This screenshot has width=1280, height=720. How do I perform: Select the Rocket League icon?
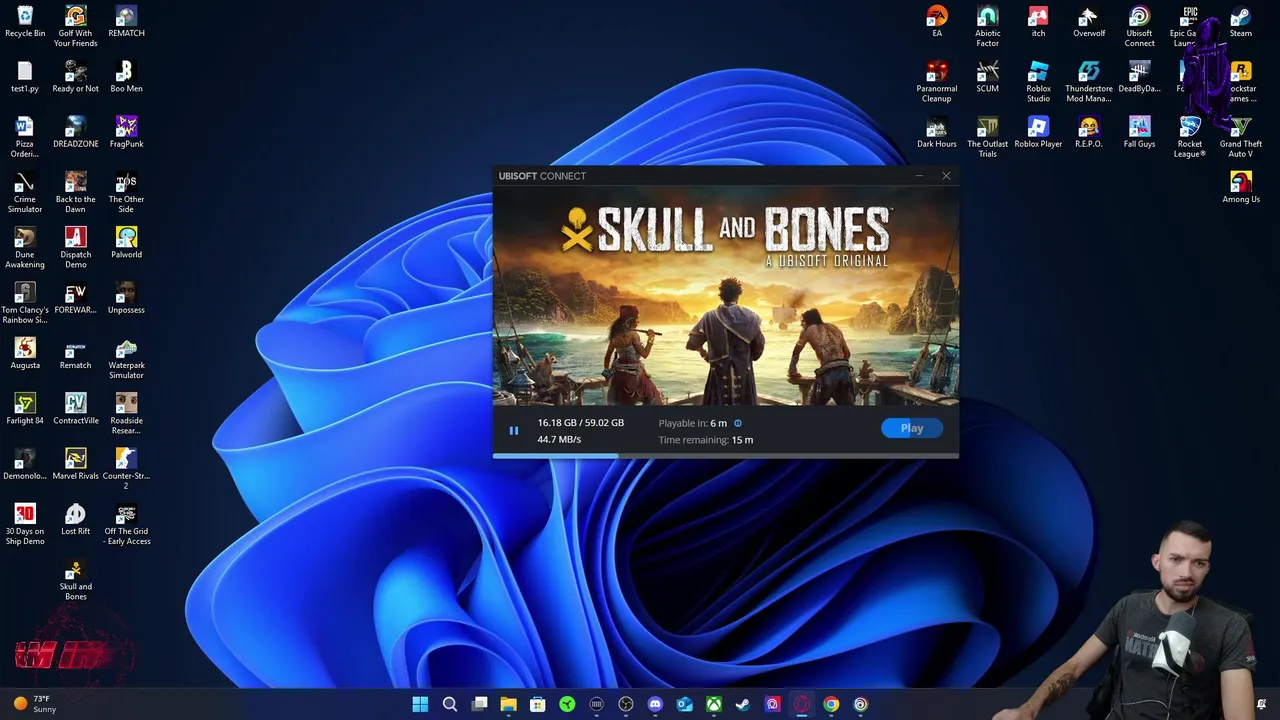pyautogui.click(x=1189, y=137)
